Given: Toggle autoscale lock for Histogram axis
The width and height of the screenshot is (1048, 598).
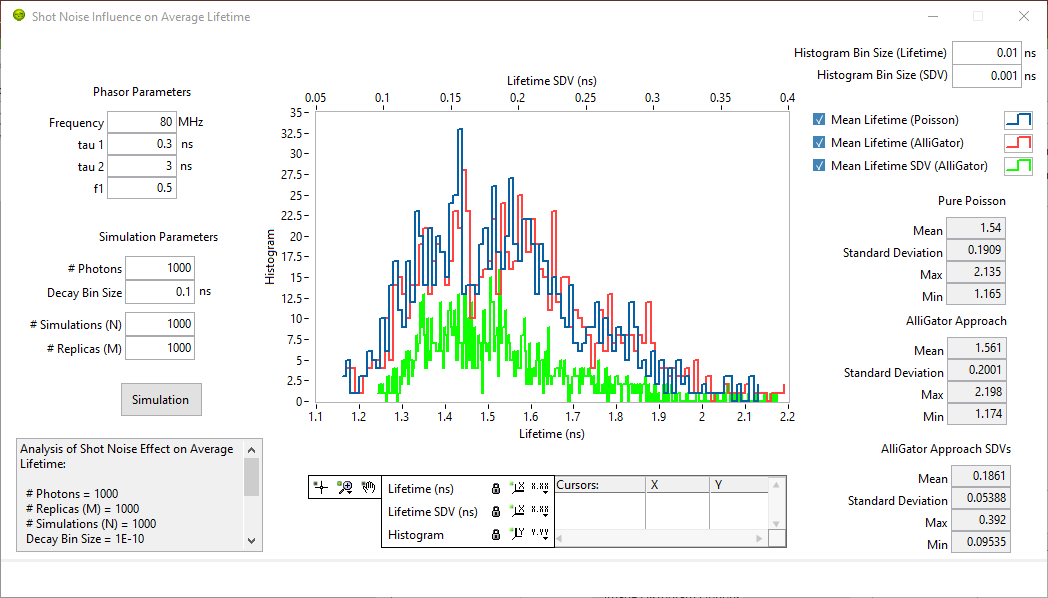Looking at the screenshot, I should [496, 534].
